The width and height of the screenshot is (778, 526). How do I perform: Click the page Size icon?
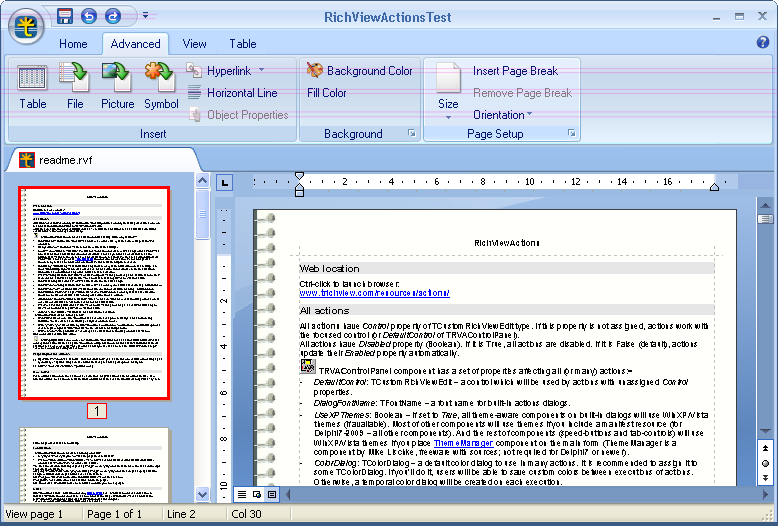pyautogui.click(x=448, y=78)
